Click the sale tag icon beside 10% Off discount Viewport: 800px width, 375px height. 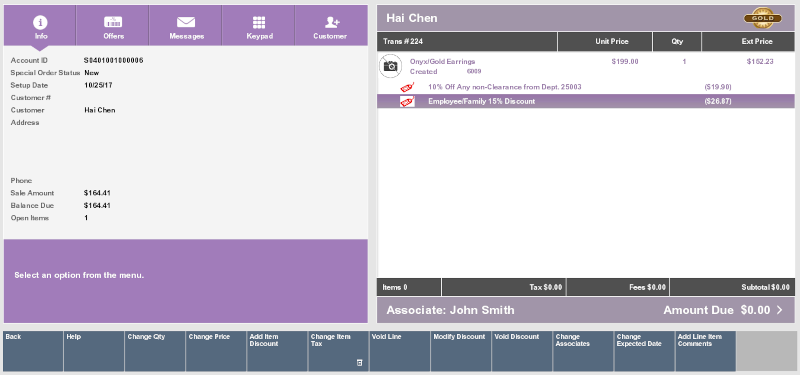coord(407,87)
